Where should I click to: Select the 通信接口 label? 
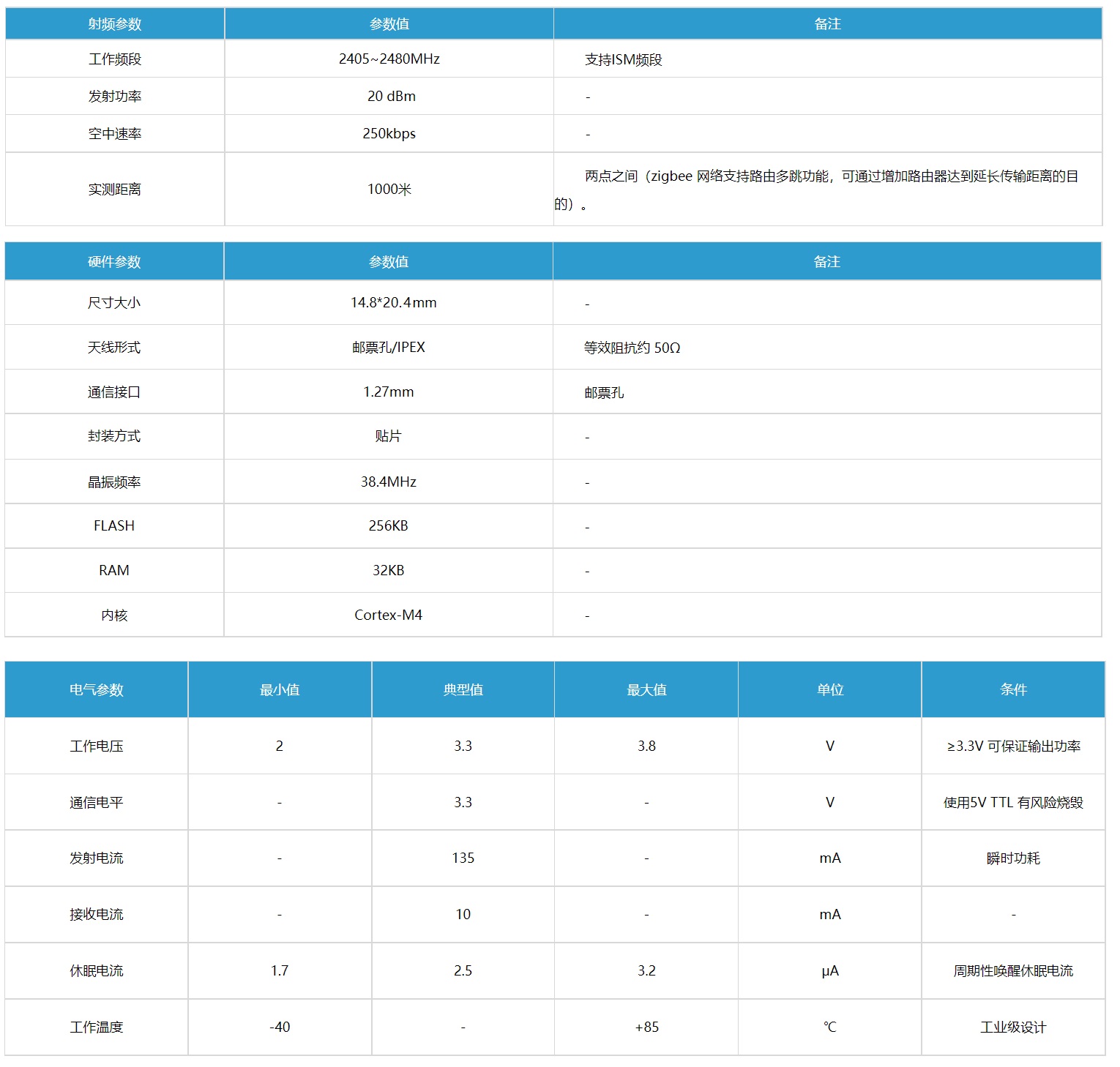click(x=114, y=392)
